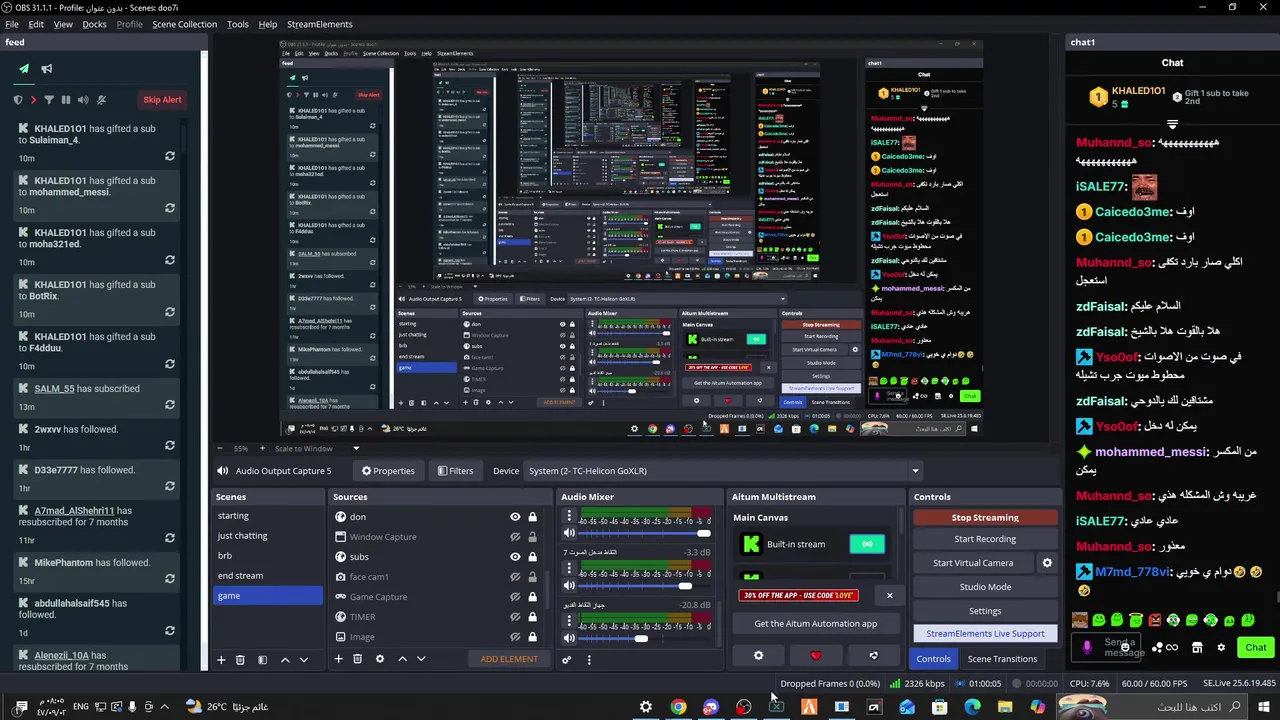Open options menu for first mixer channel
Image resolution: width=1280 pixels, height=720 pixels.
570,517
